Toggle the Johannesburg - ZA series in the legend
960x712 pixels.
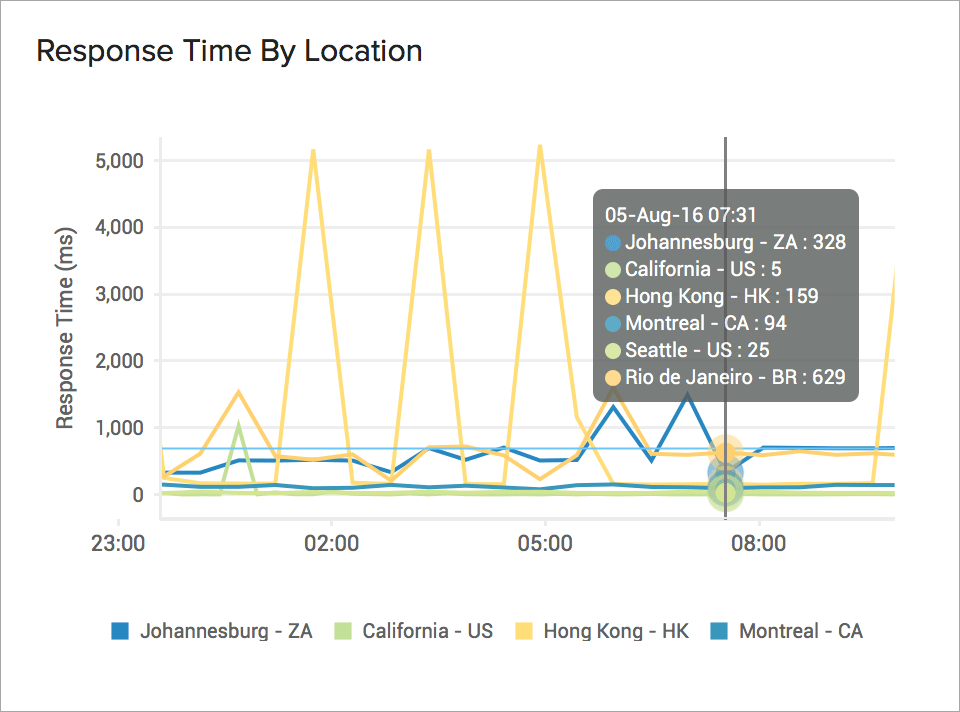226,631
